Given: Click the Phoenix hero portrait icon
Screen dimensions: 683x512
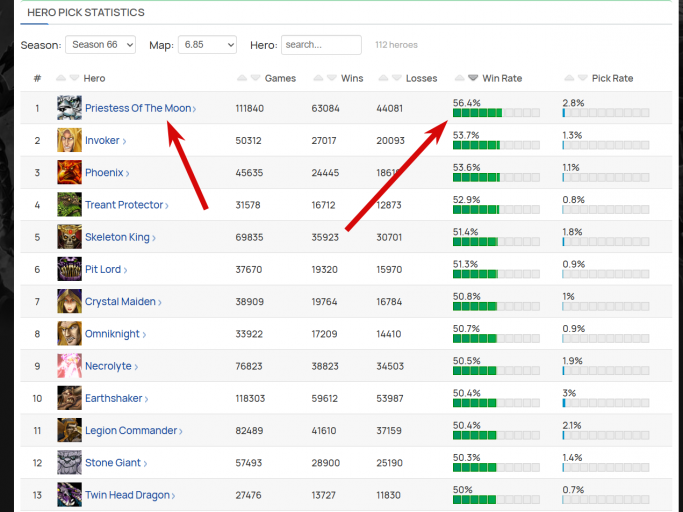Looking at the screenshot, I should [x=69, y=172].
